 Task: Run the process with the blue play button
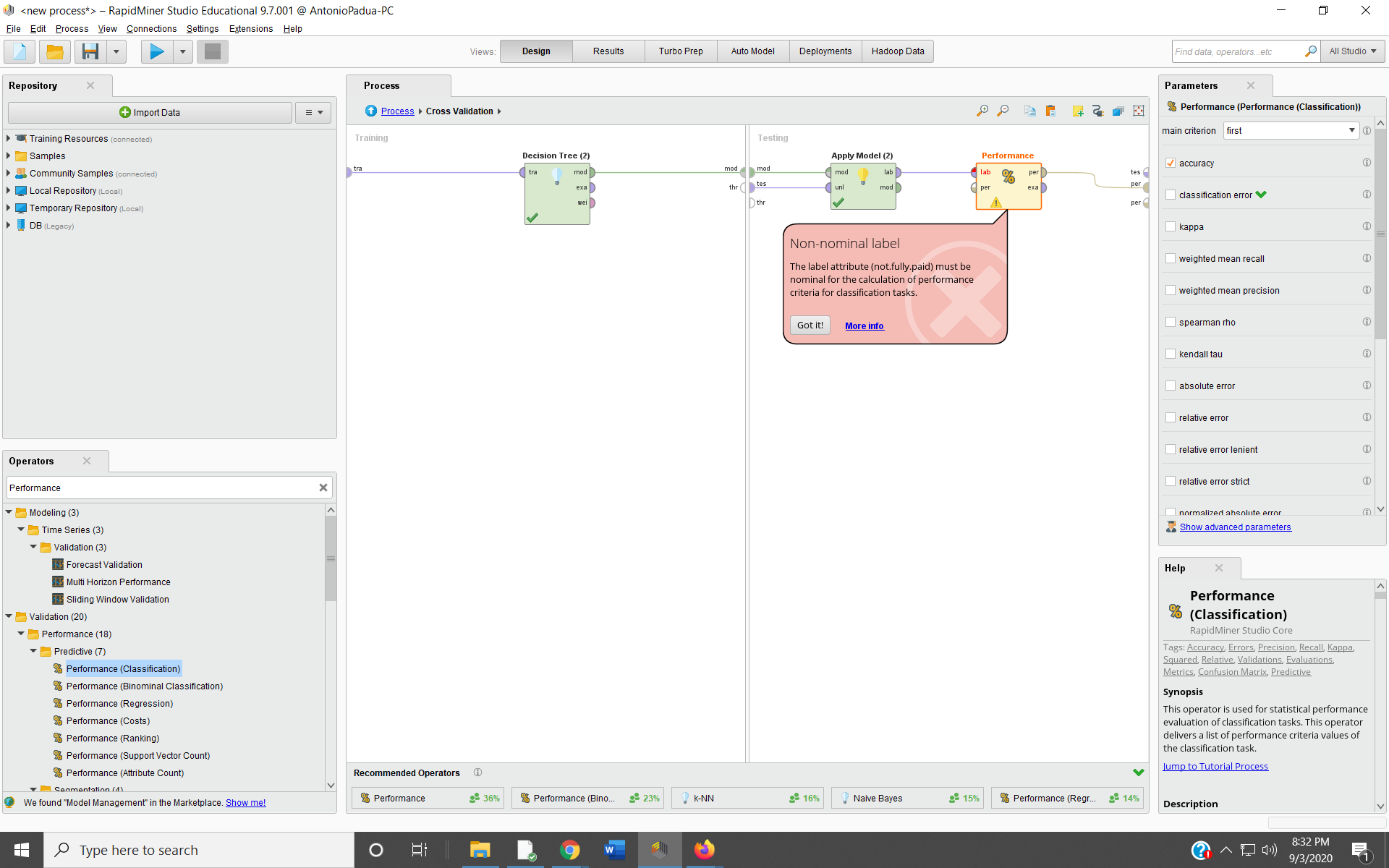pos(157,51)
